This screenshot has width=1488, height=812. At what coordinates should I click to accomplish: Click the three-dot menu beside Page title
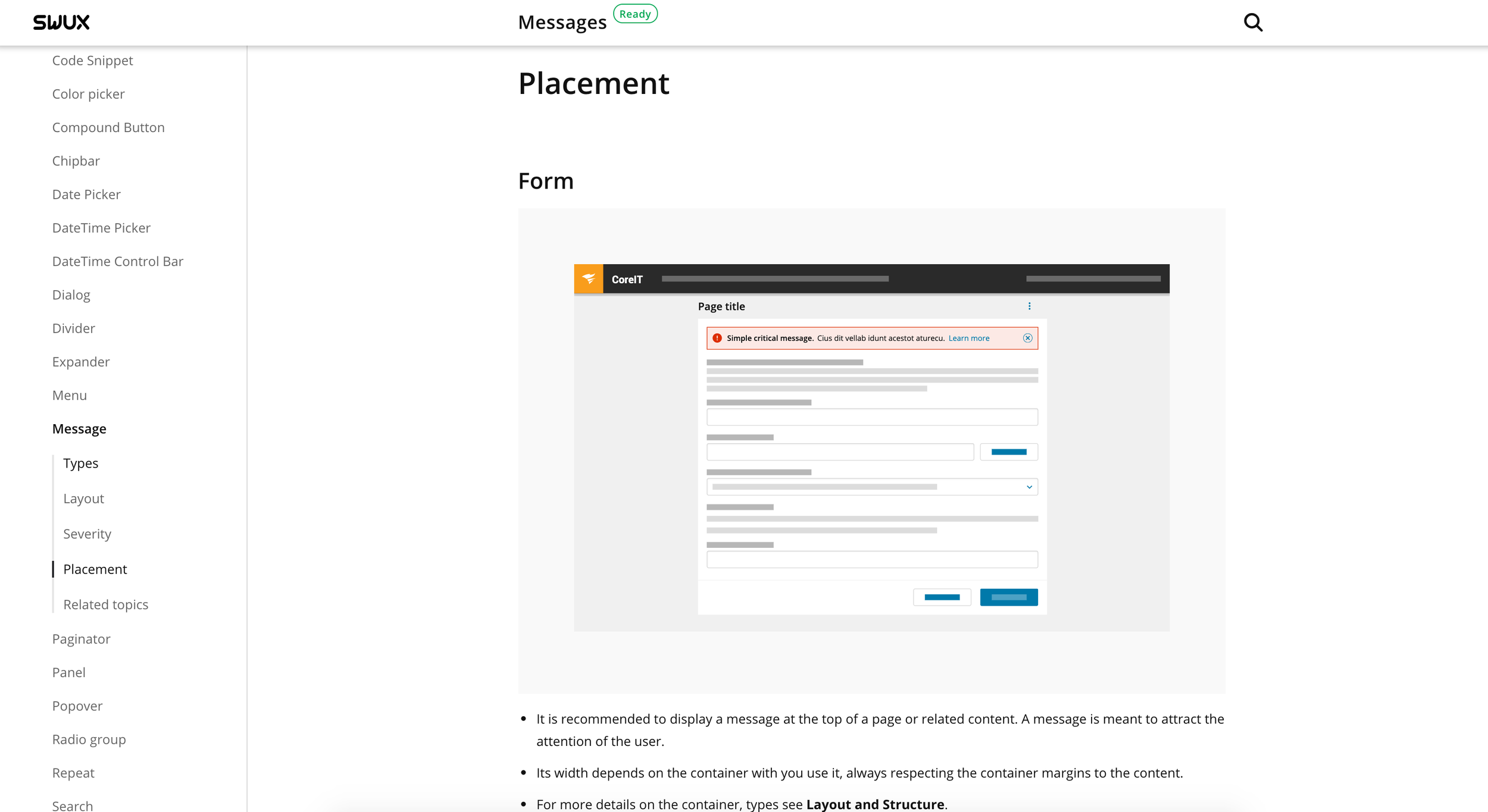tap(1029, 306)
